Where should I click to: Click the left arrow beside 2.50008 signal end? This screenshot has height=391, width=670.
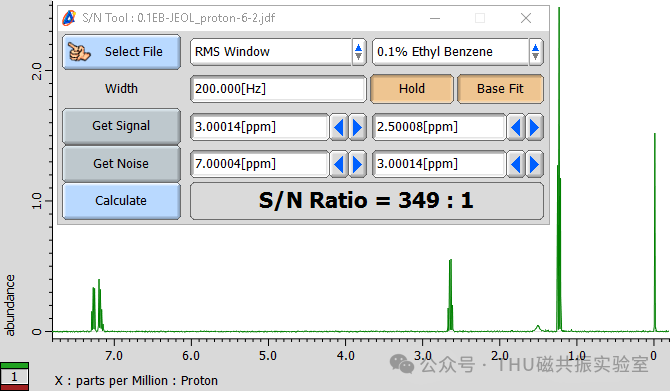coord(516,127)
